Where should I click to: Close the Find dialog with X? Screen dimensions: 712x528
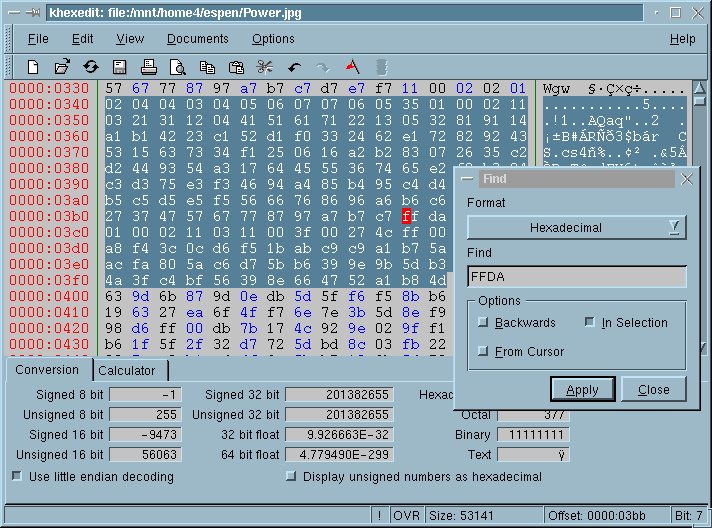(x=687, y=179)
